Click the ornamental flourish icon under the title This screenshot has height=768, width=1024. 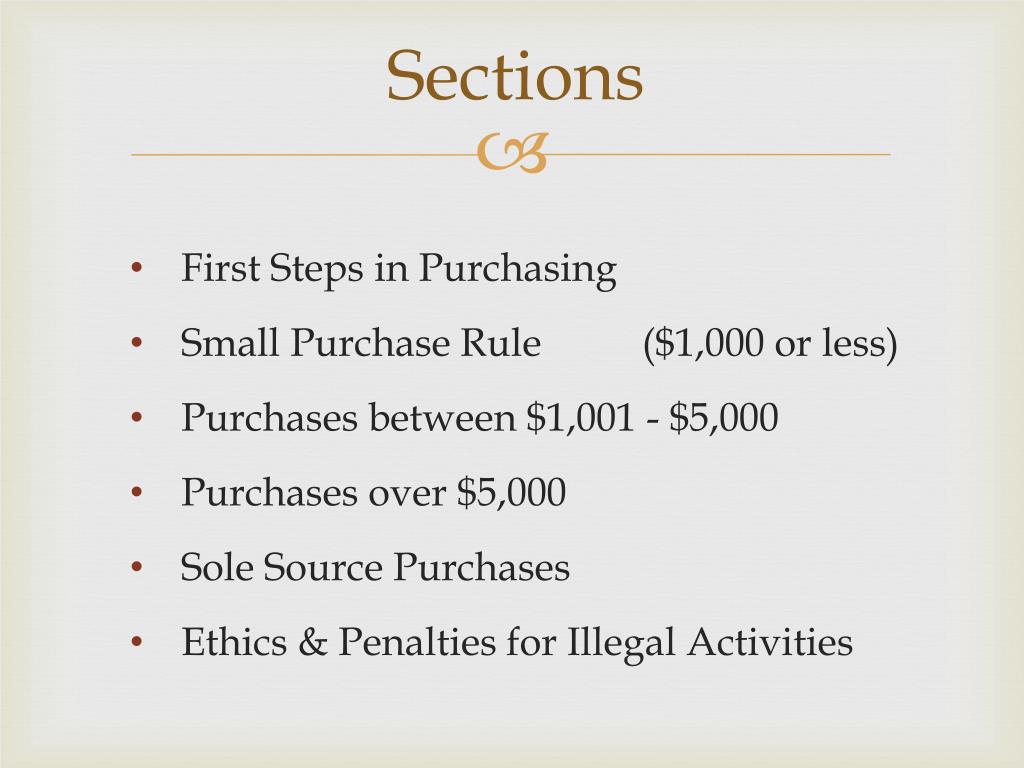coord(512,153)
